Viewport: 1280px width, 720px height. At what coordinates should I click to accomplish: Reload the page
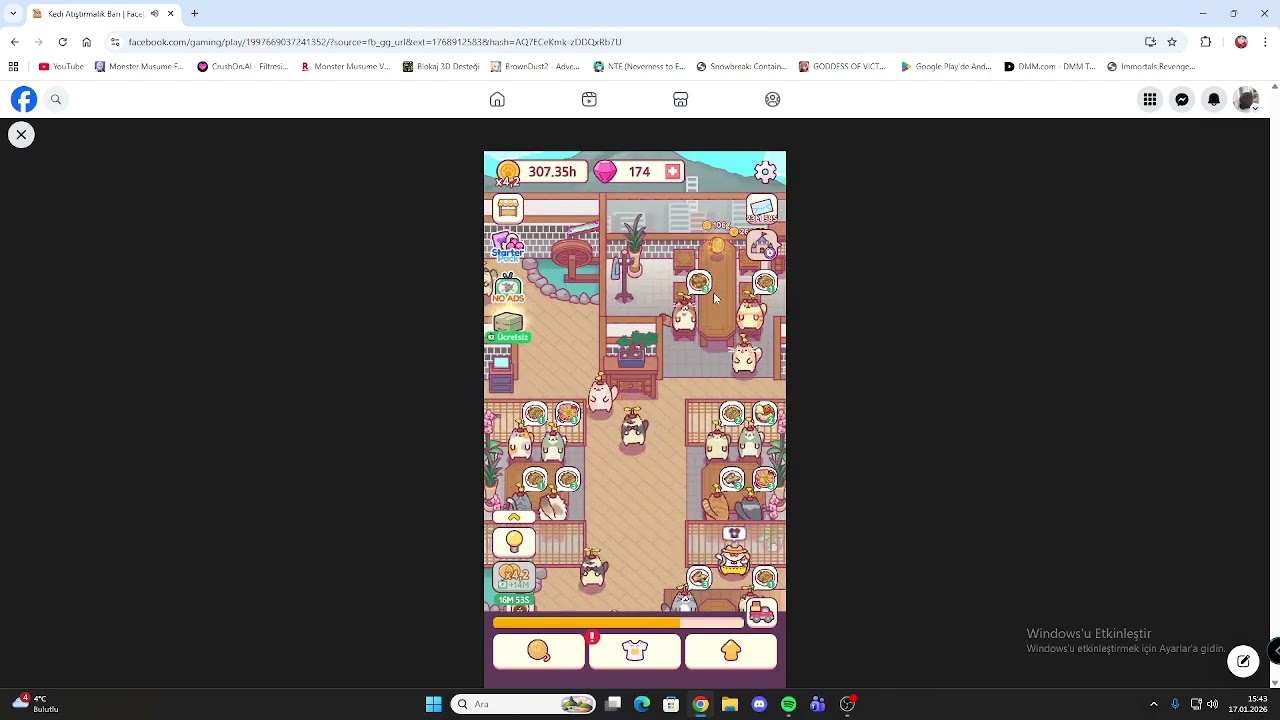pos(62,42)
